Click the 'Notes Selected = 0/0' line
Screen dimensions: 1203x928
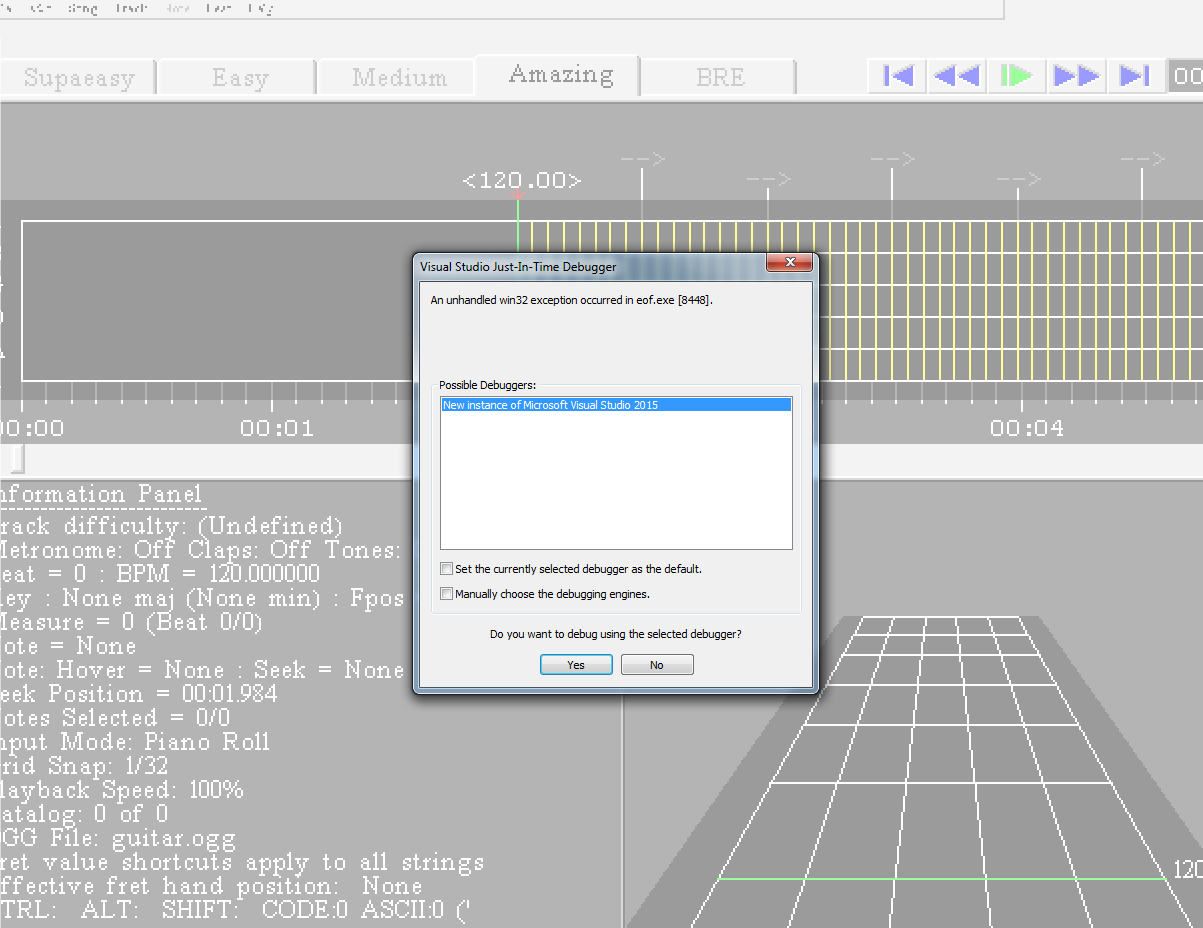(115, 718)
